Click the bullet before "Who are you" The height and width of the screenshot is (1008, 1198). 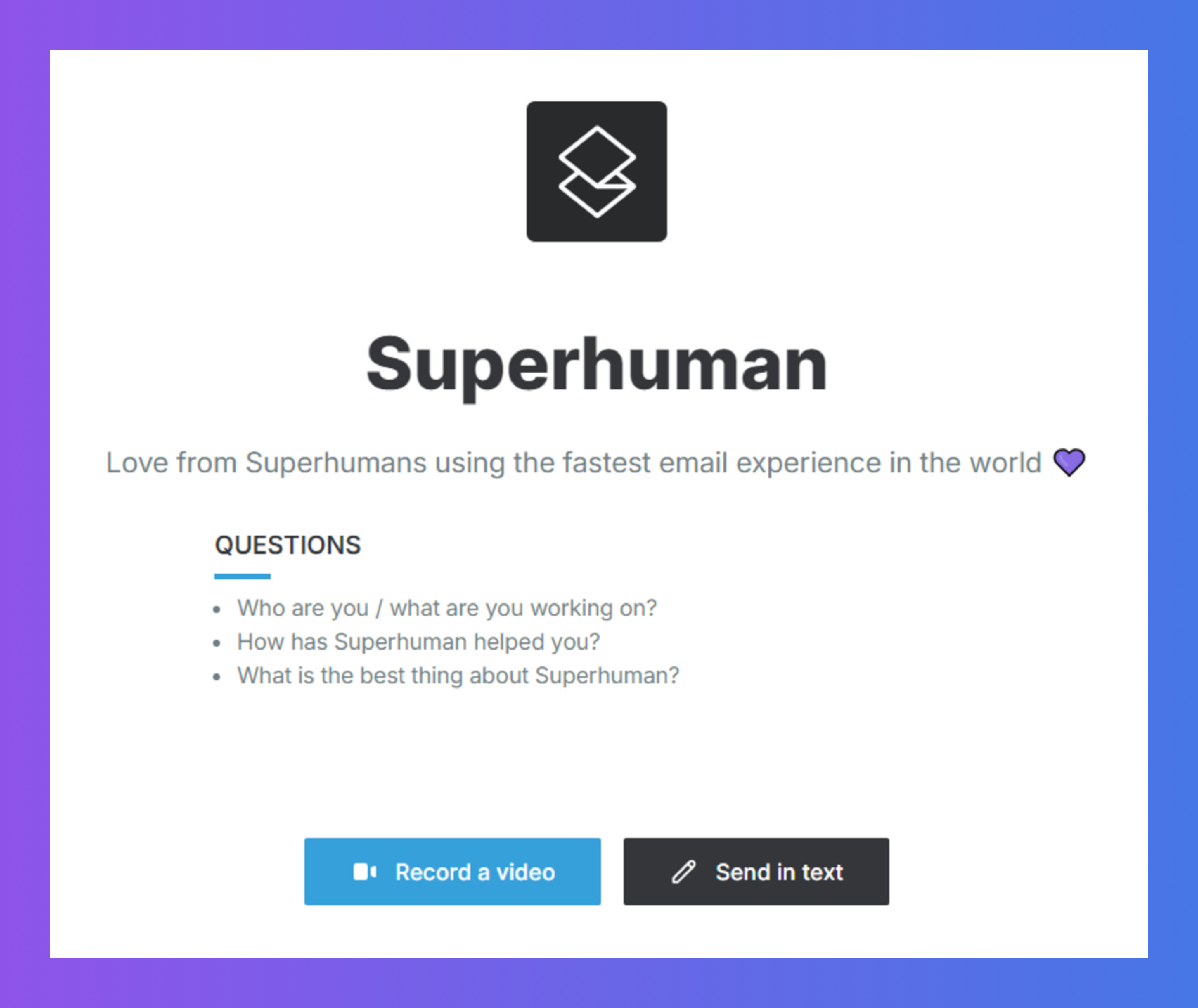[x=217, y=610]
